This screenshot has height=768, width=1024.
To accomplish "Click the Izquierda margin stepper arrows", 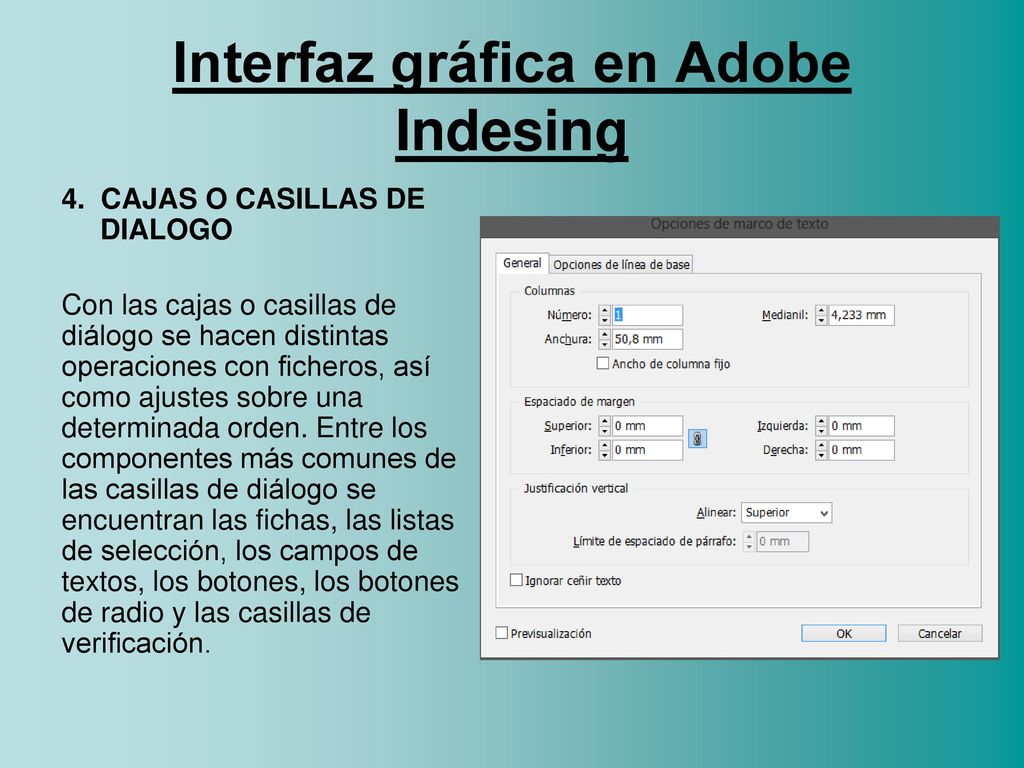I will coord(821,426).
